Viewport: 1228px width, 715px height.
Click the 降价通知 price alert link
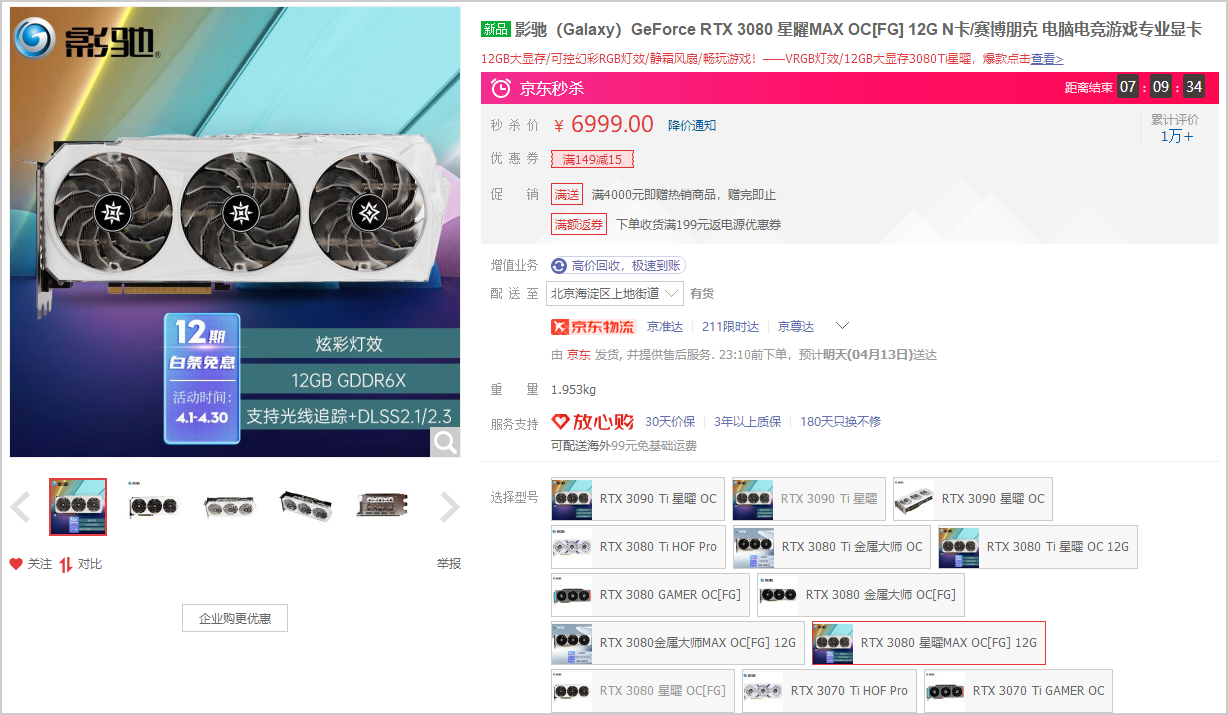point(692,125)
